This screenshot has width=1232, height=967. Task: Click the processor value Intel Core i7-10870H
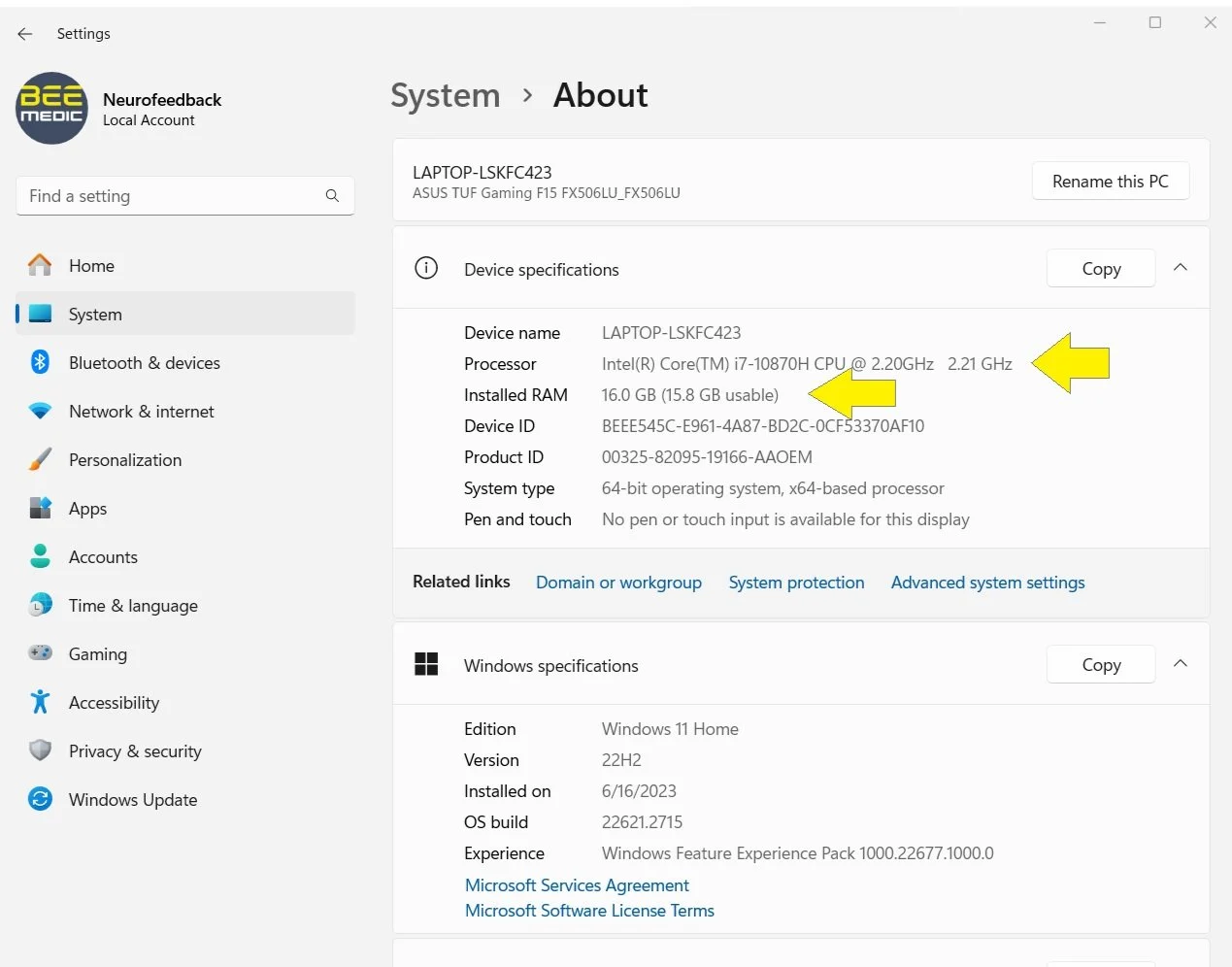807,364
